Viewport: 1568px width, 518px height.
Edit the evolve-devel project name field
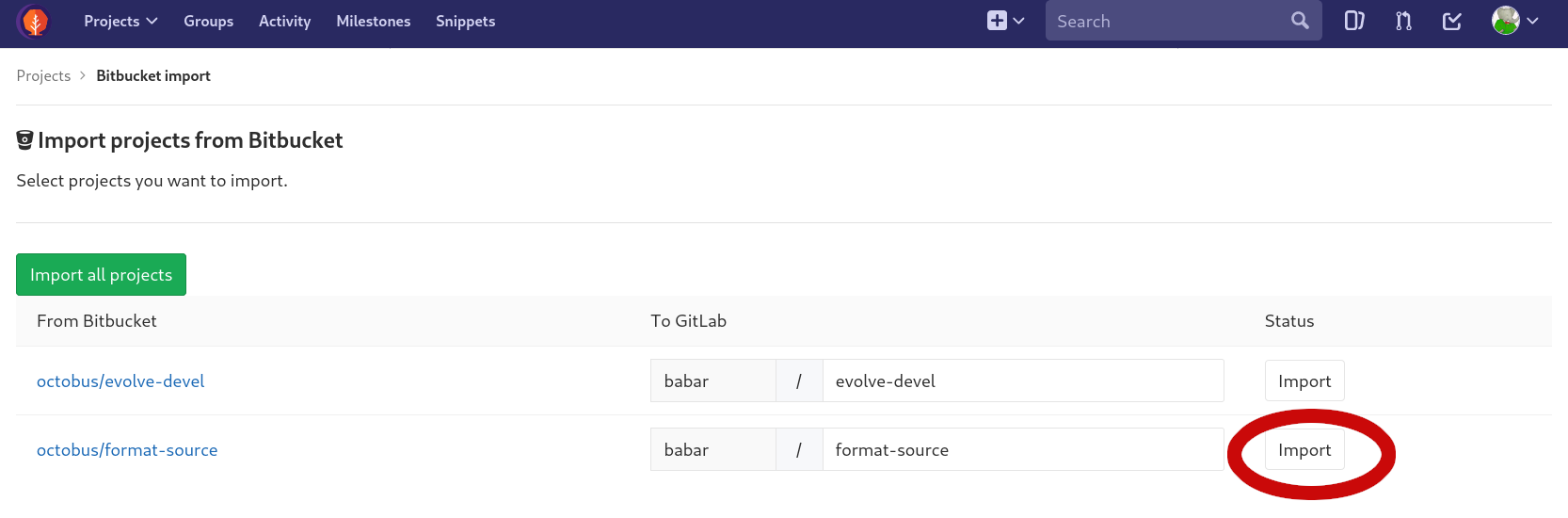coord(1023,380)
